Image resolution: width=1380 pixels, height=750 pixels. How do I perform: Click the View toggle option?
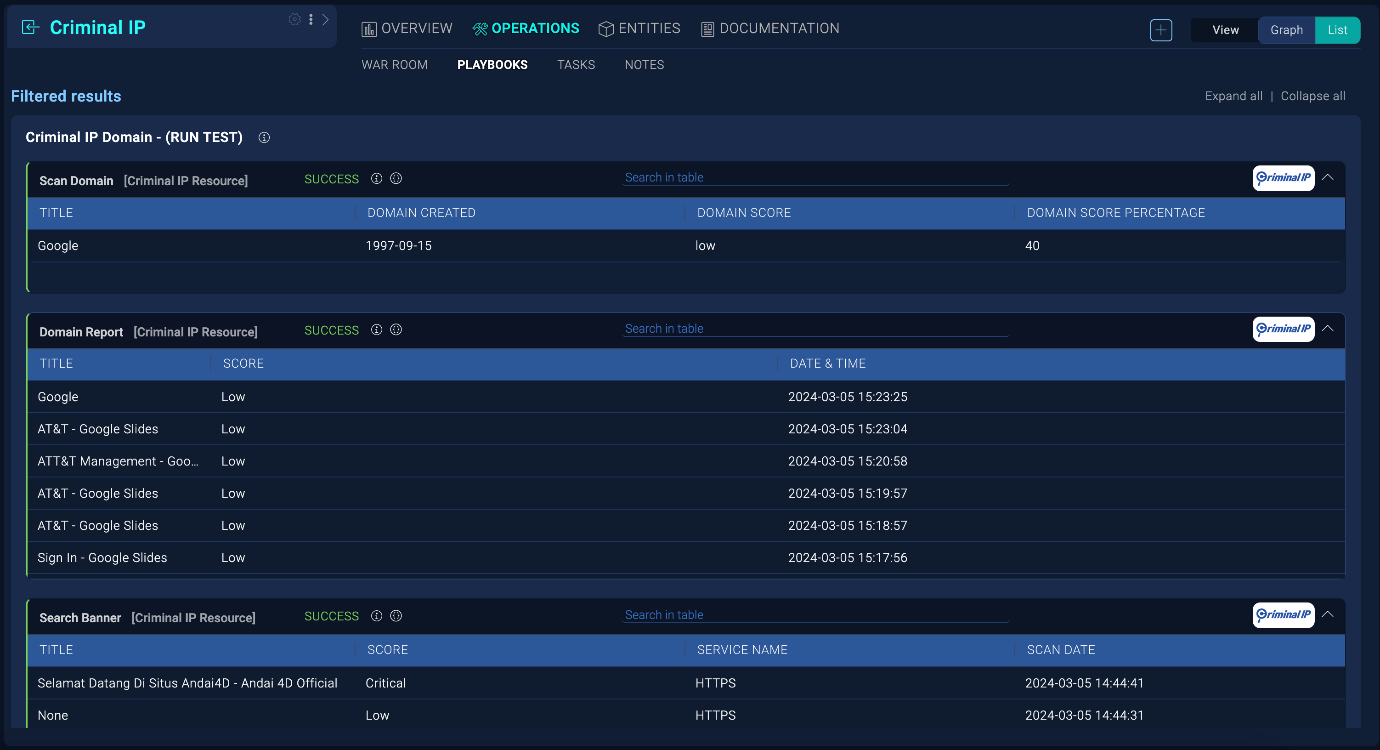tap(1225, 30)
